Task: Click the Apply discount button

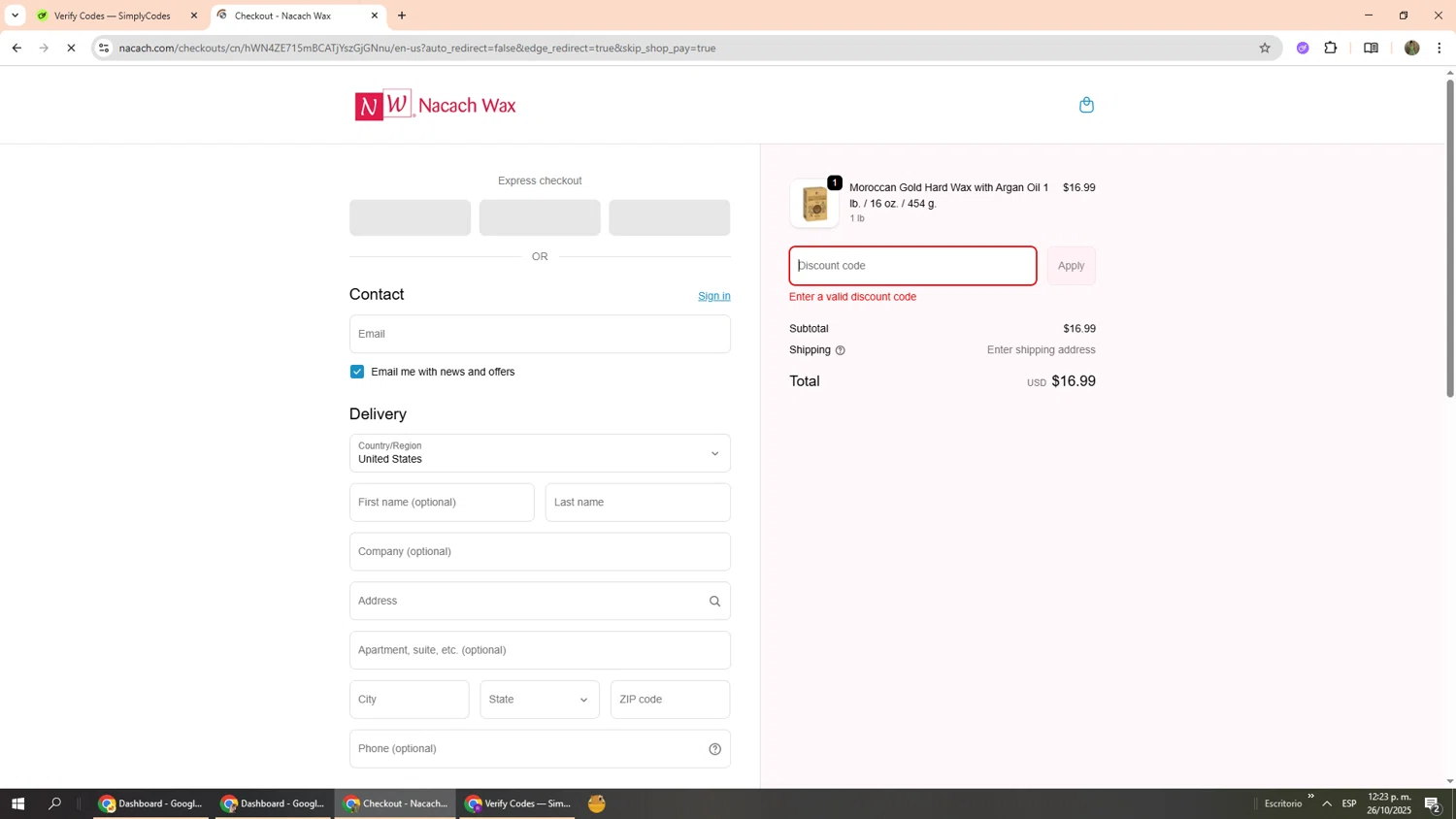Action: (x=1071, y=266)
